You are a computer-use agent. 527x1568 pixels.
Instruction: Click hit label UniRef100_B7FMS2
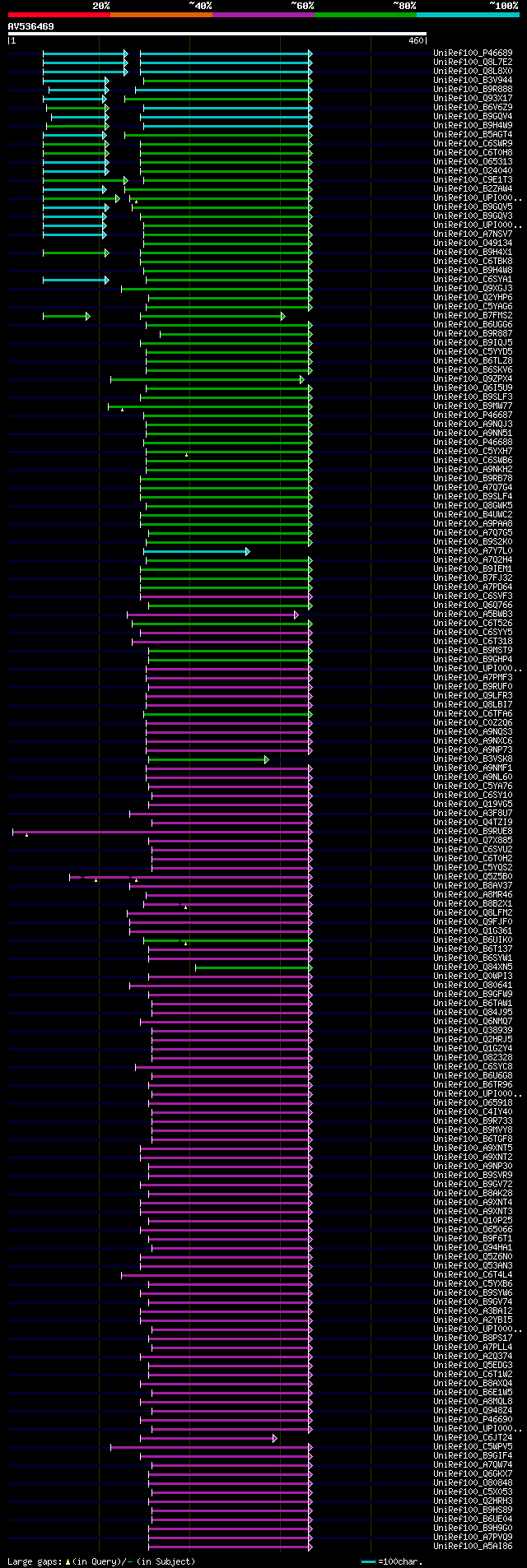click(x=473, y=316)
